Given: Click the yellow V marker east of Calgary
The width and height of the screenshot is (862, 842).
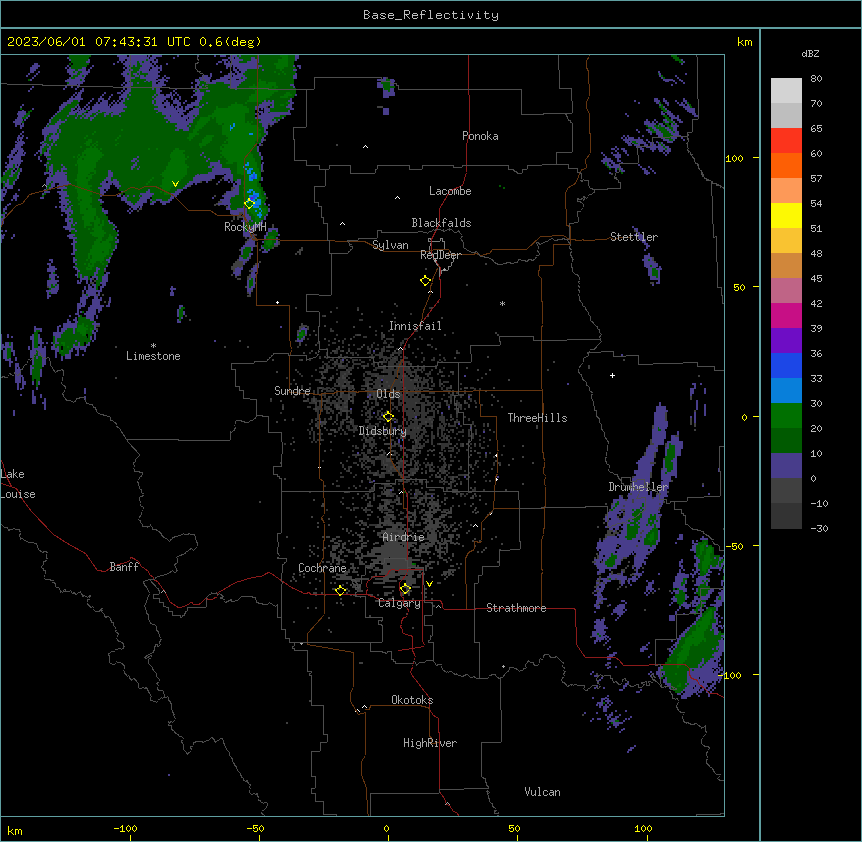Looking at the screenshot, I should tap(429, 584).
